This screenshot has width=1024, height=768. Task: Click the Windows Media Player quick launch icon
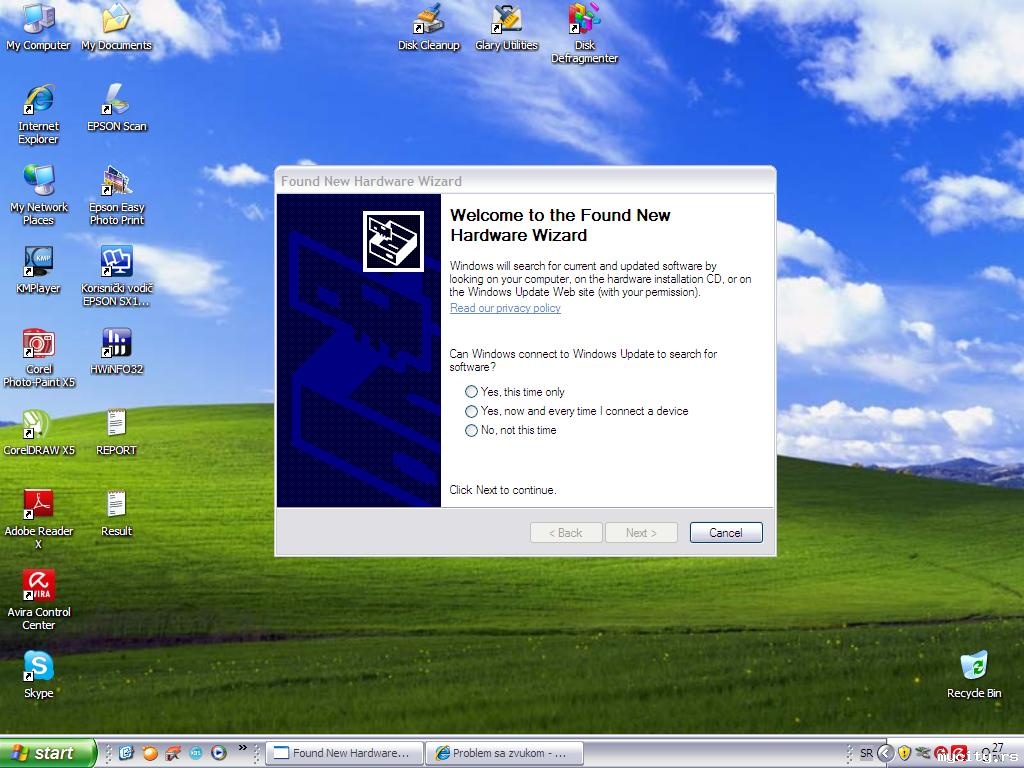click(x=219, y=753)
